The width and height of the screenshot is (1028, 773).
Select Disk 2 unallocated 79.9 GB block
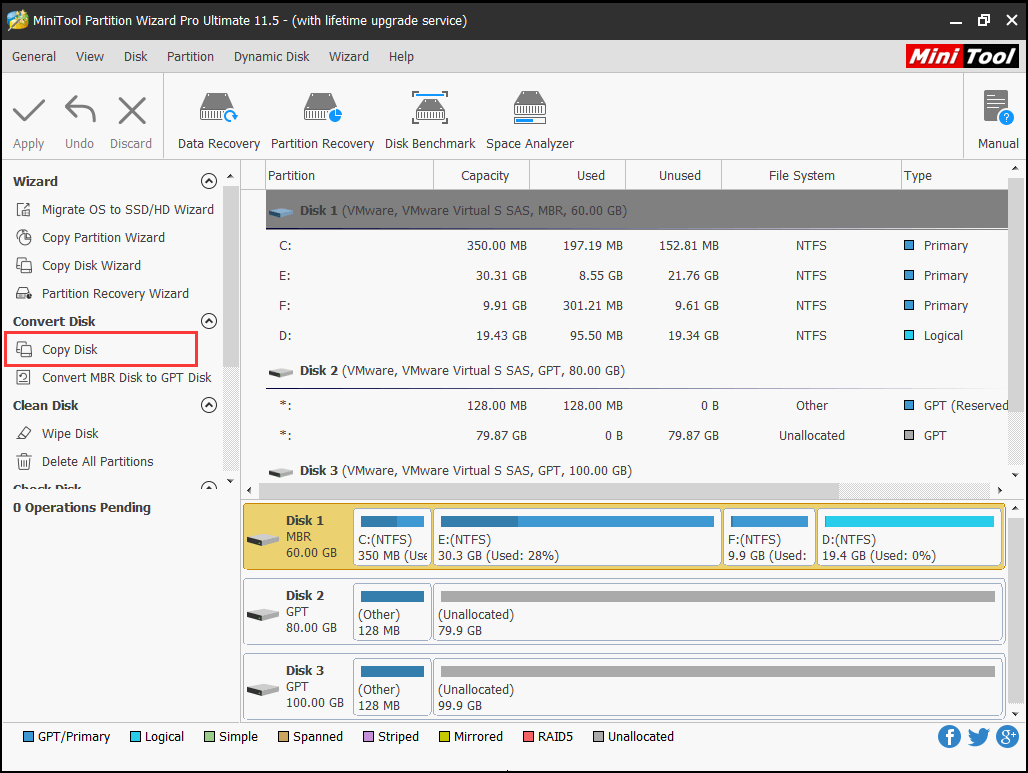[718, 613]
